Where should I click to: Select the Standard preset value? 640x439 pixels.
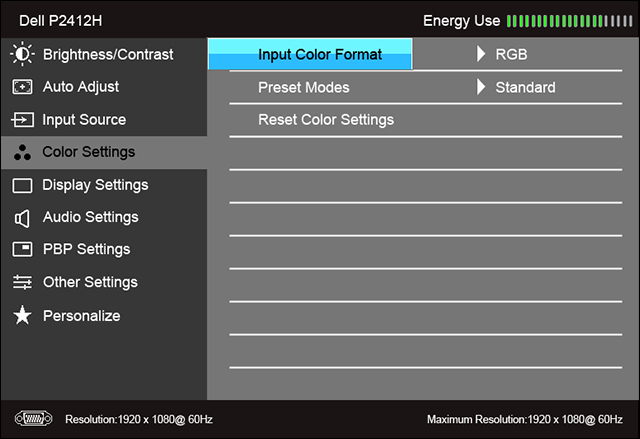pos(525,87)
